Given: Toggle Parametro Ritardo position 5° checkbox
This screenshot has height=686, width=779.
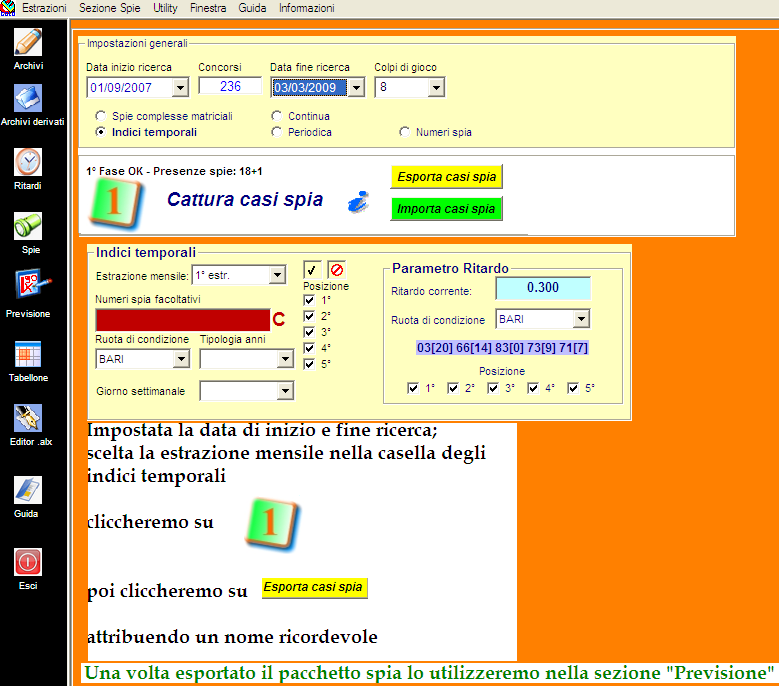Looking at the screenshot, I should tap(573, 388).
